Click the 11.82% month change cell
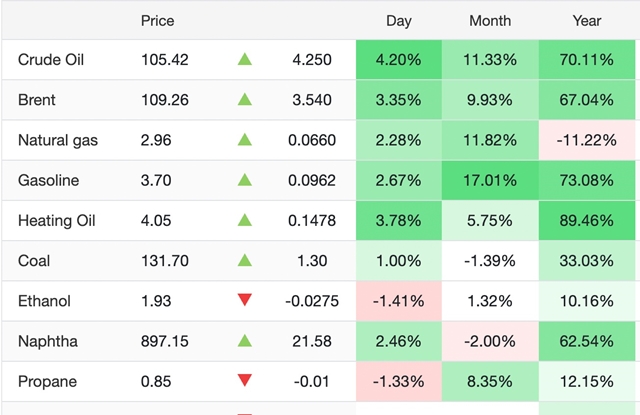The image size is (640, 415). 490,140
